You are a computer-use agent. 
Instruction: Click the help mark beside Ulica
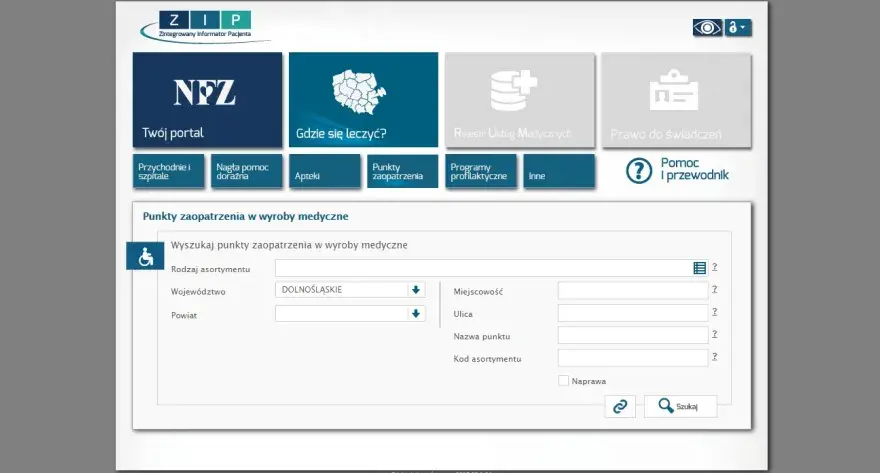[714, 312]
